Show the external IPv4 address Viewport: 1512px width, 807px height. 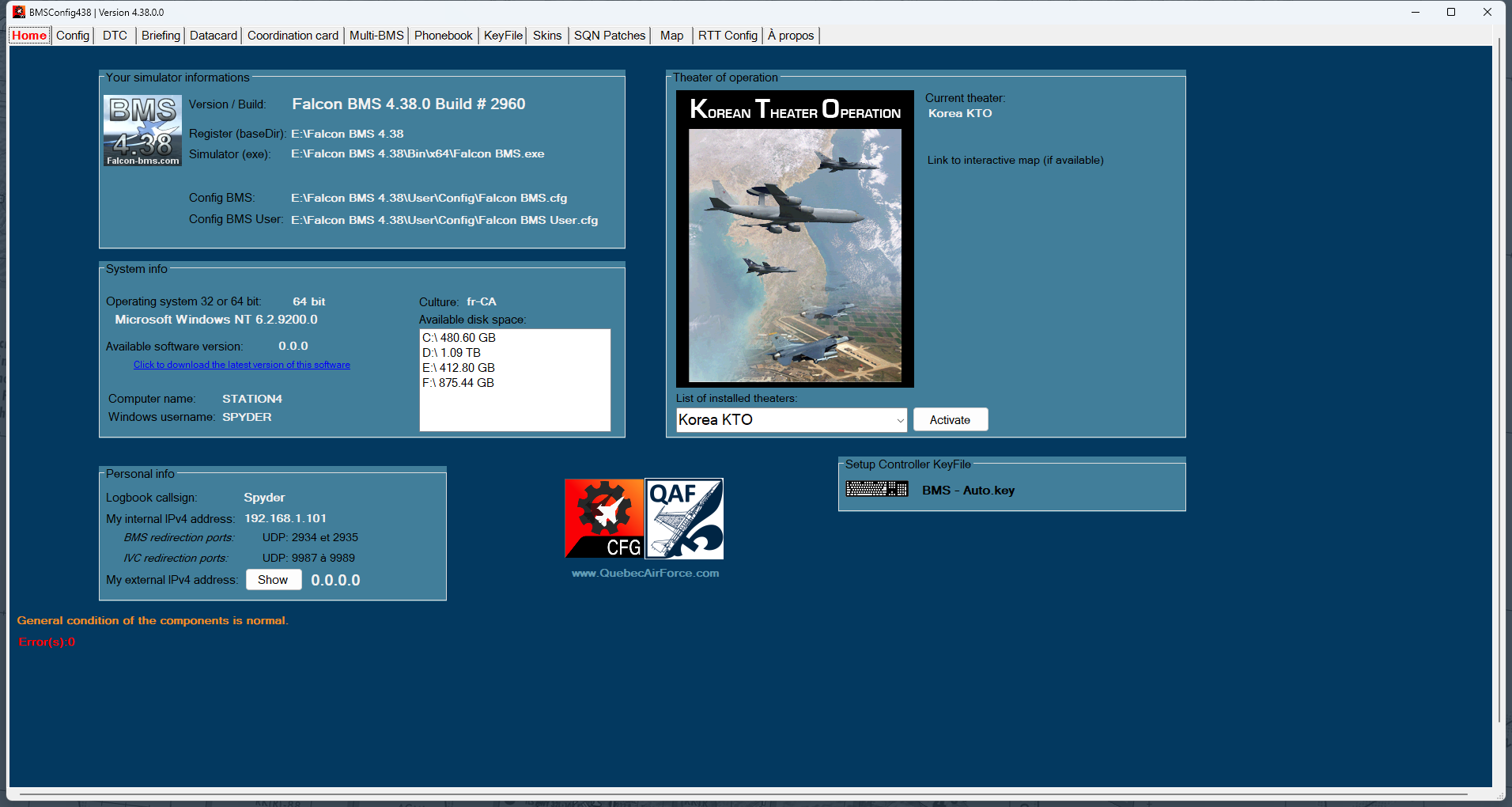(x=273, y=579)
